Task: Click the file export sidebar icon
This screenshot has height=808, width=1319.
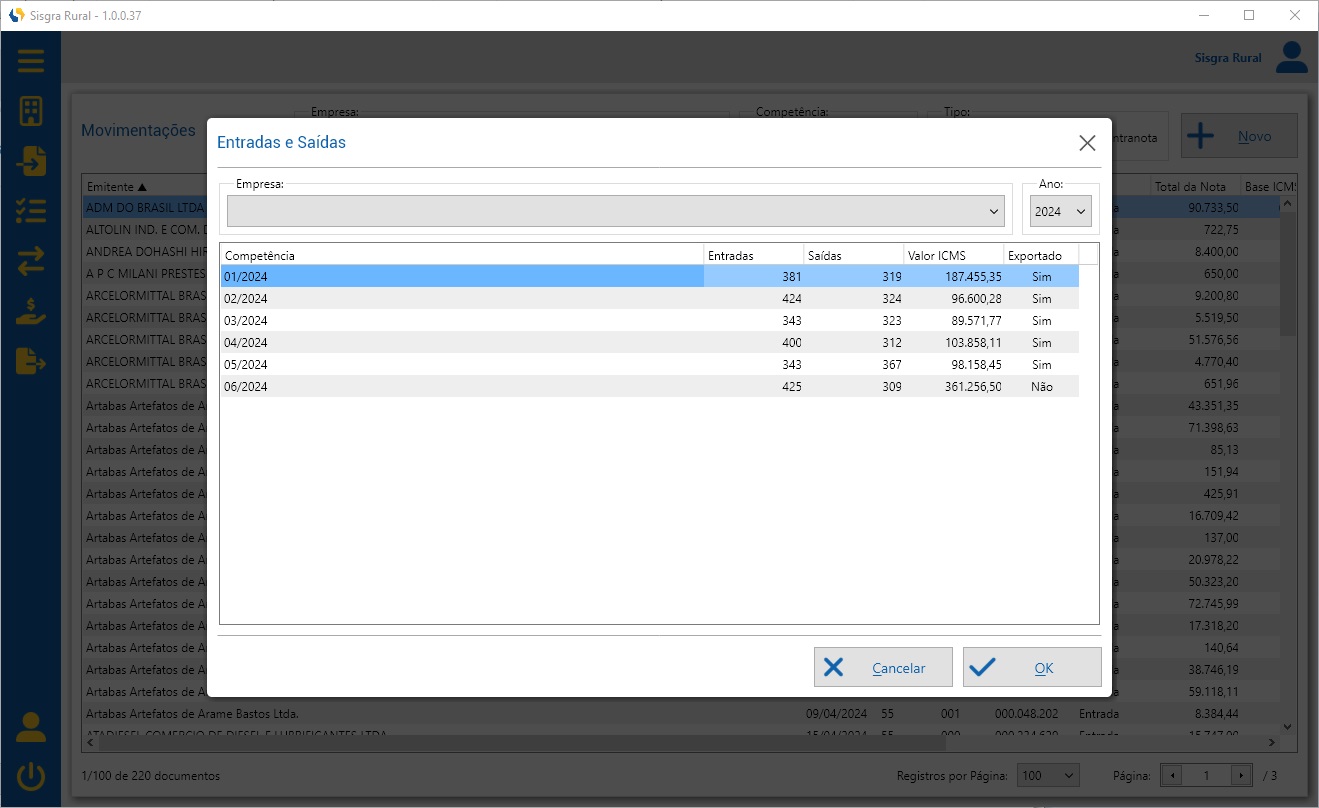Action: tap(31, 361)
